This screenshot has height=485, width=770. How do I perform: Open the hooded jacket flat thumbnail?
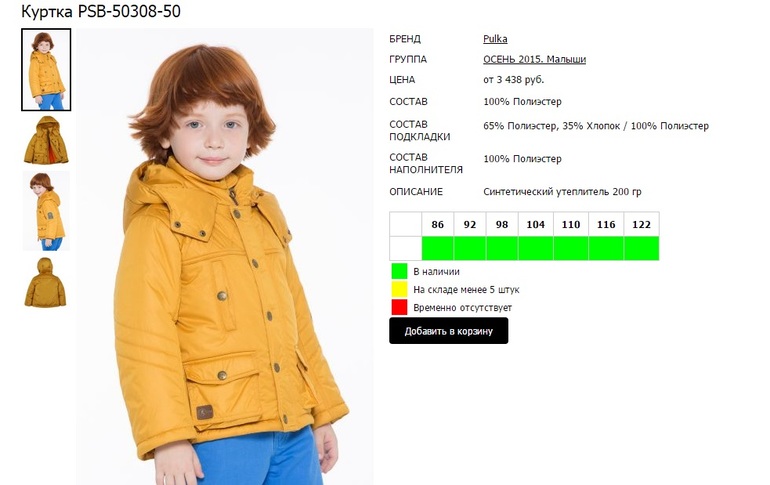[46, 140]
